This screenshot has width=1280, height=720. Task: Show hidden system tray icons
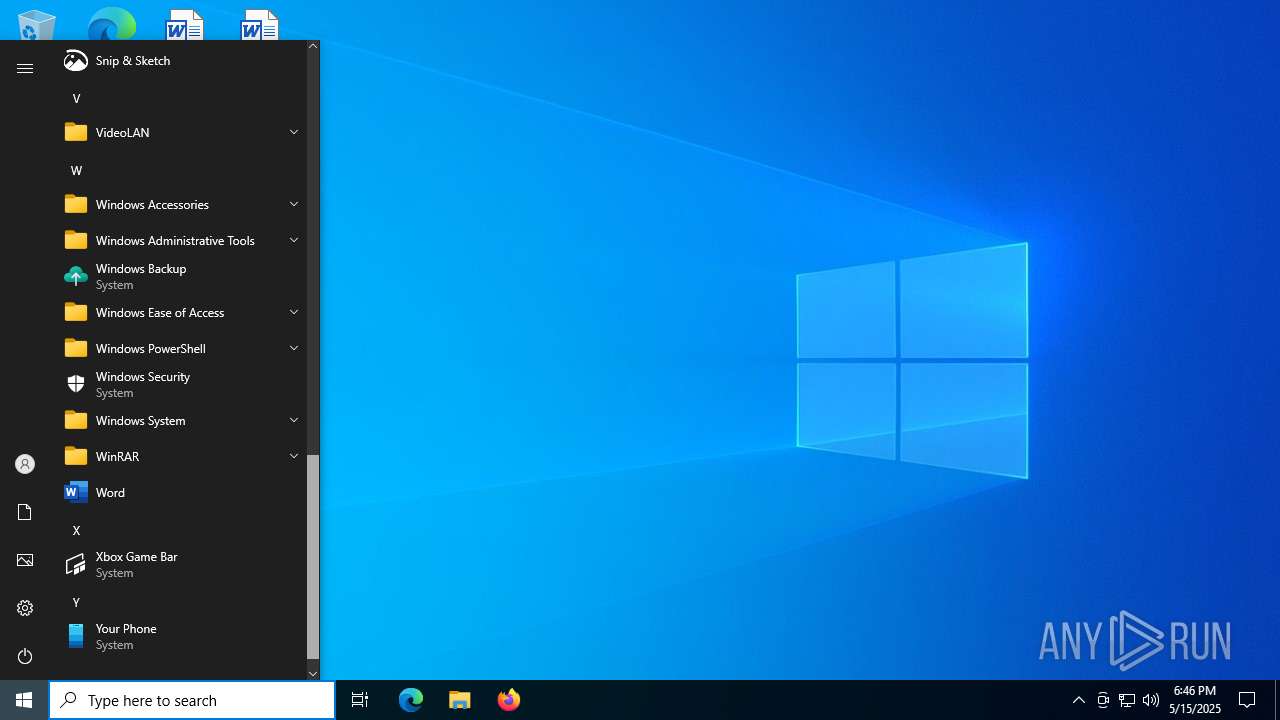(x=1078, y=700)
